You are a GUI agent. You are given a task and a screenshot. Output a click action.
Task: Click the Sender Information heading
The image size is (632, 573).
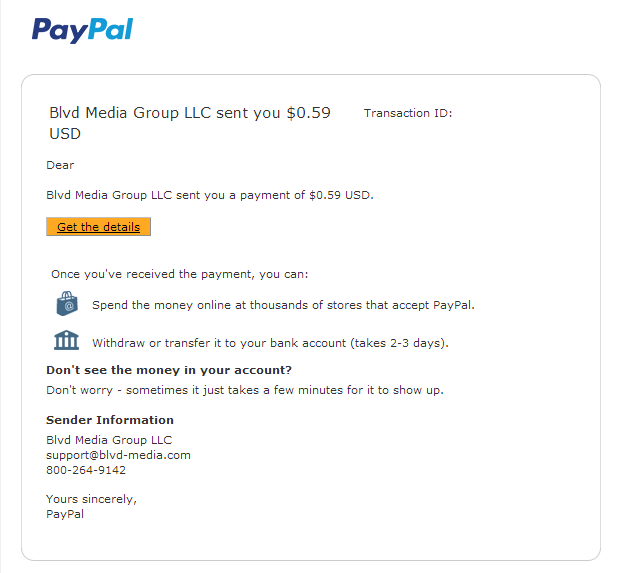tap(110, 420)
